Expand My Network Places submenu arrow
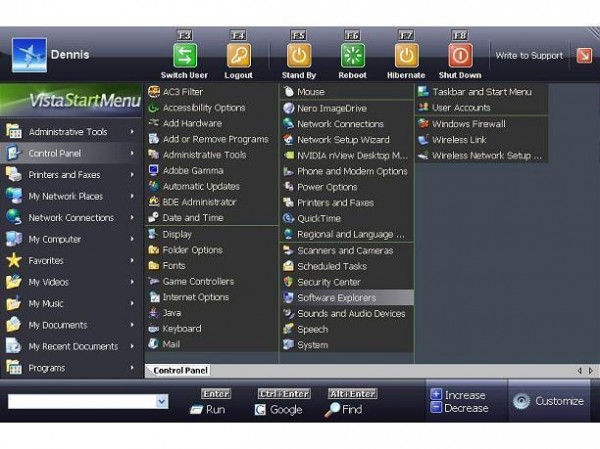Image resolution: width=600 pixels, height=449 pixels. [132, 196]
